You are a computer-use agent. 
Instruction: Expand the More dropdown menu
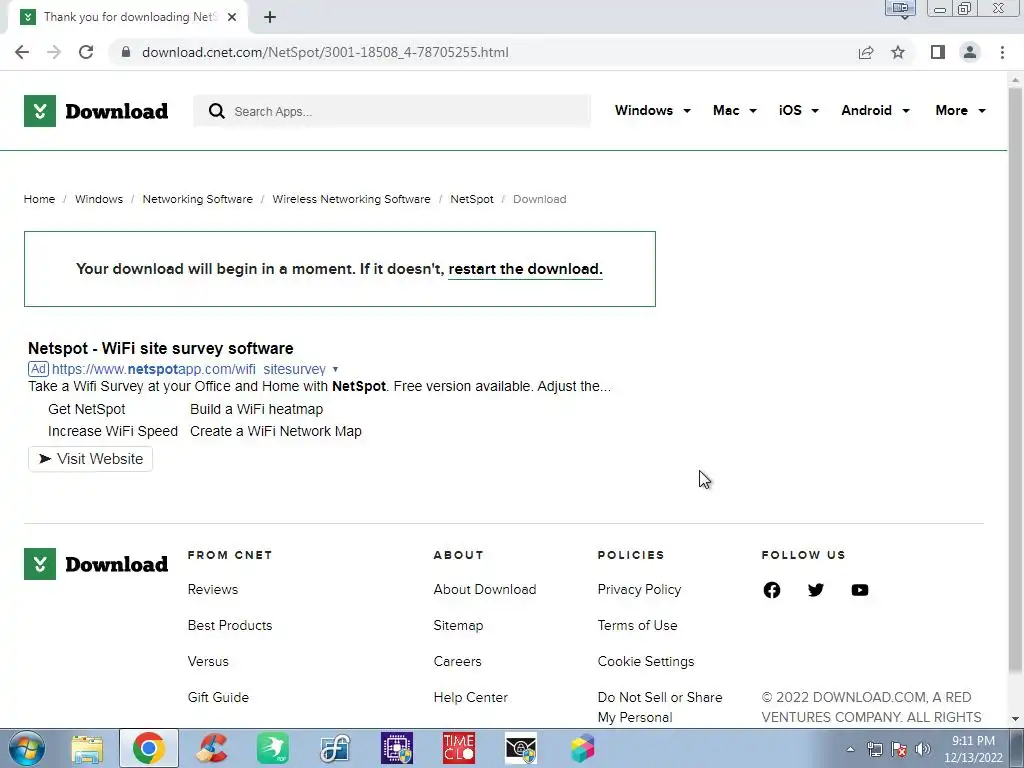coord(960,110)
